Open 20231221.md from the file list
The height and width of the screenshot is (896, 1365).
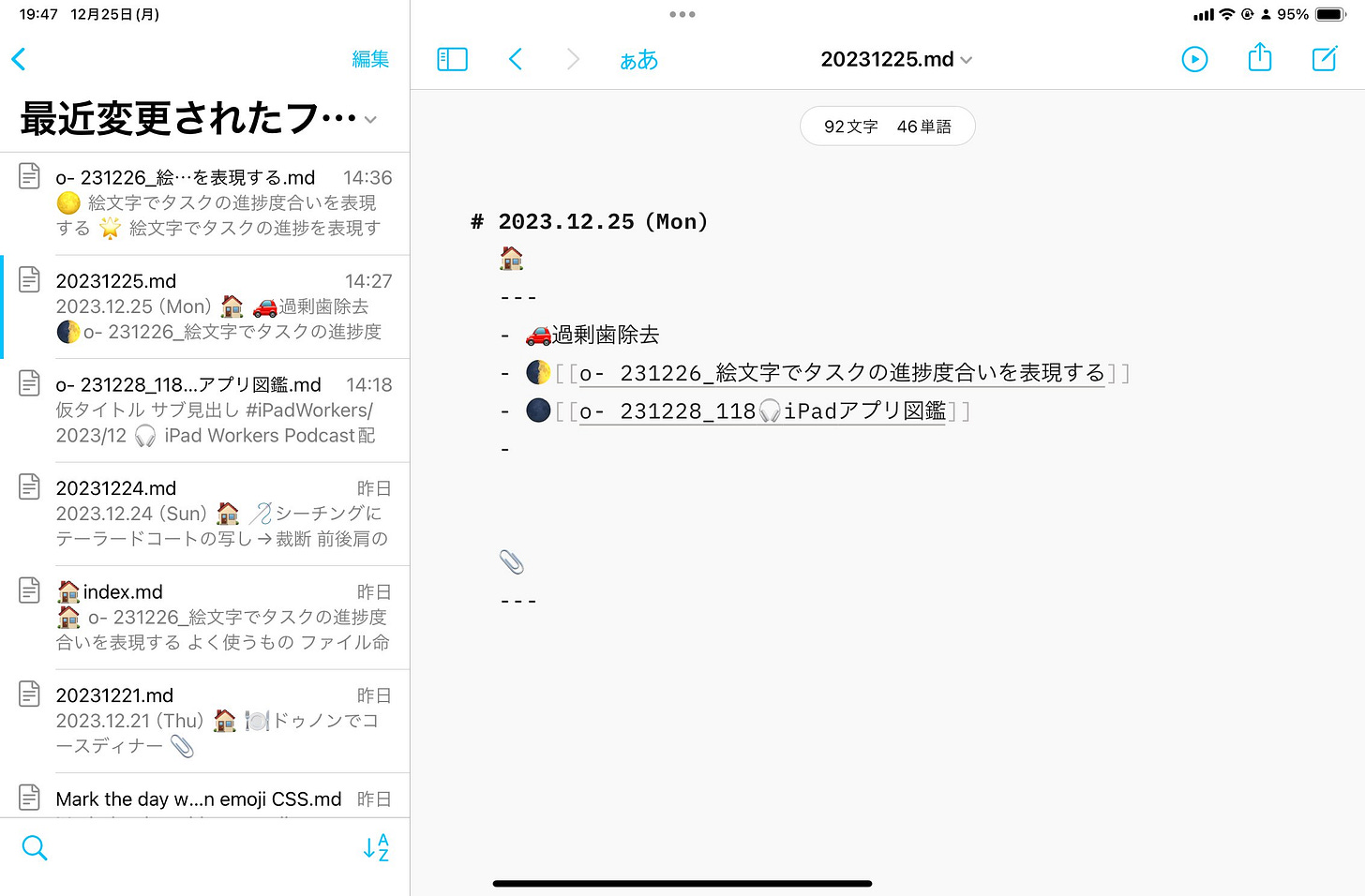point(205,721)
